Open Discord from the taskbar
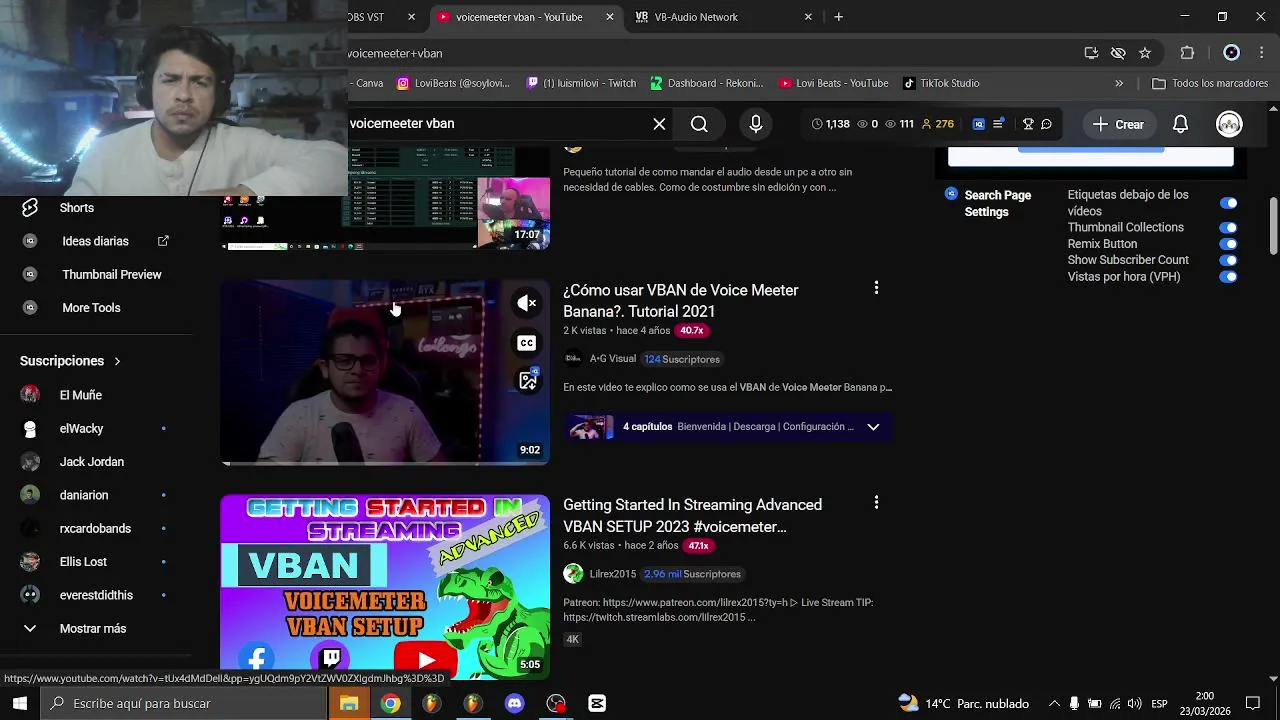Image resolution: width=1280 pixels, height=720 pixels. pos(514,703)
